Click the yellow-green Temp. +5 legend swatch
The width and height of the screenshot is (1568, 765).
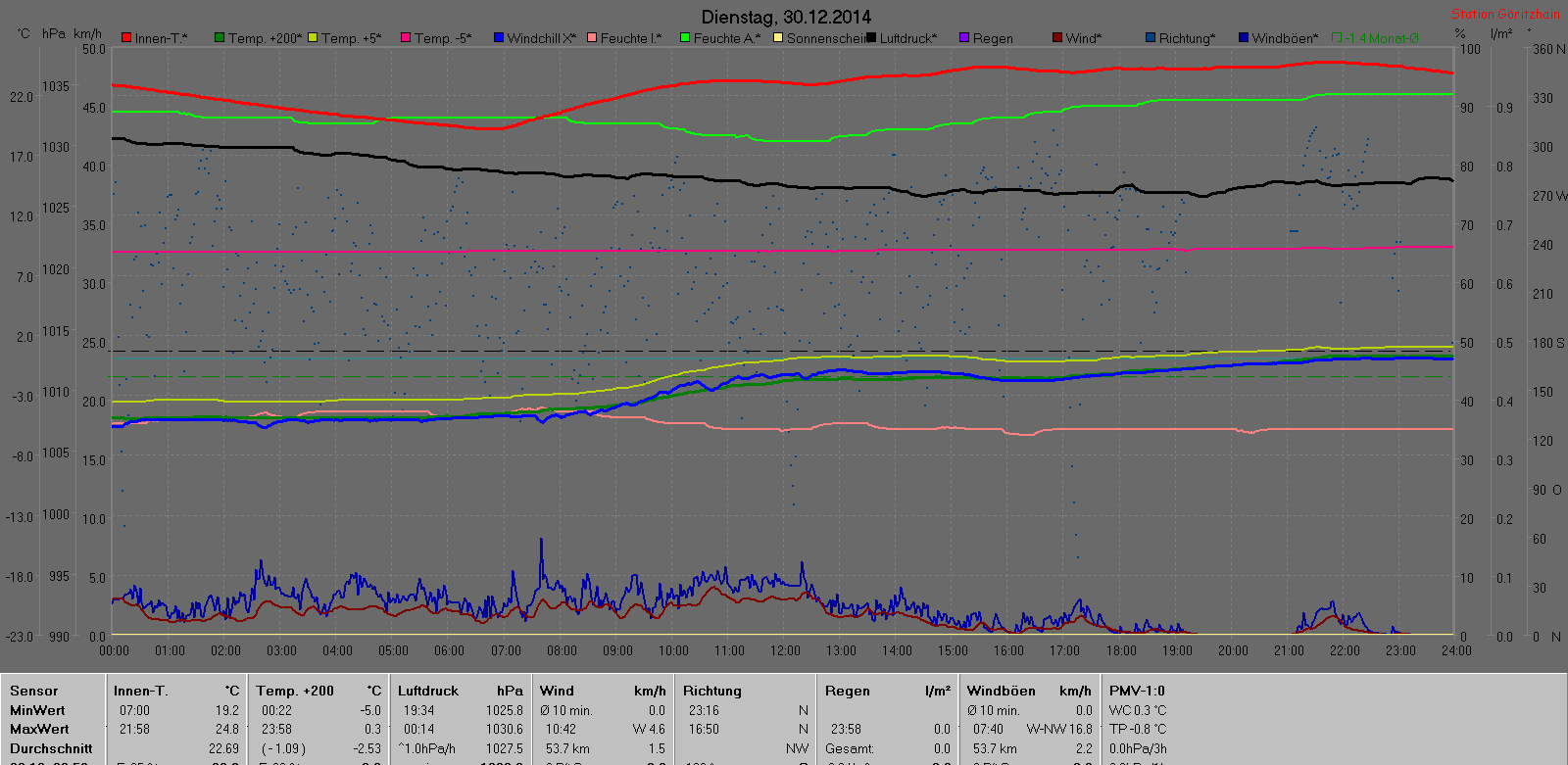pos(313,38)
